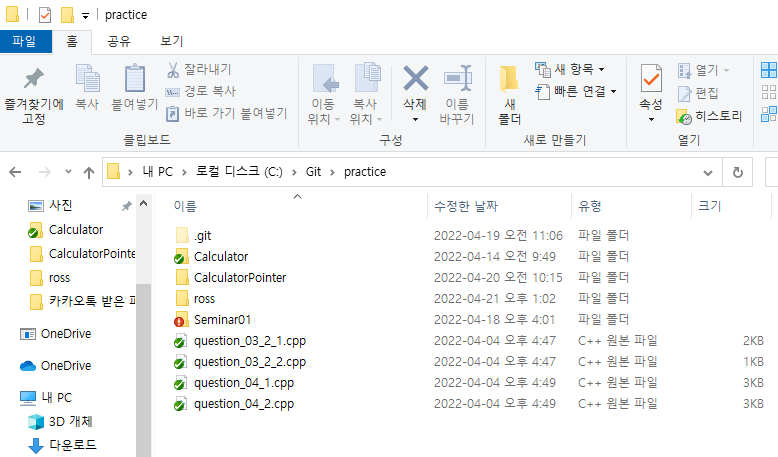This screenshot has width=778, height=457.
Task: Click the Cut scissors icon
Action: click(x=173, y=70)
